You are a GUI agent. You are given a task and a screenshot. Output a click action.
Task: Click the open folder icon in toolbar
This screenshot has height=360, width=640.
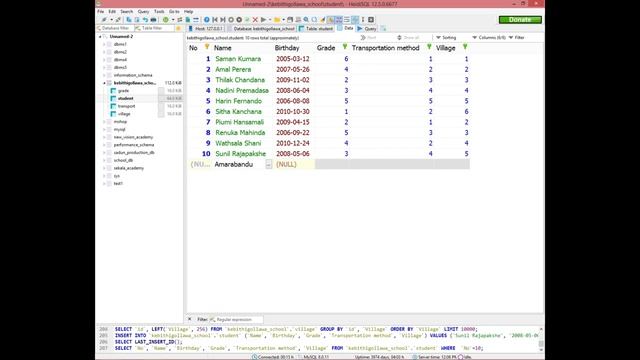[x=277, y=20]
